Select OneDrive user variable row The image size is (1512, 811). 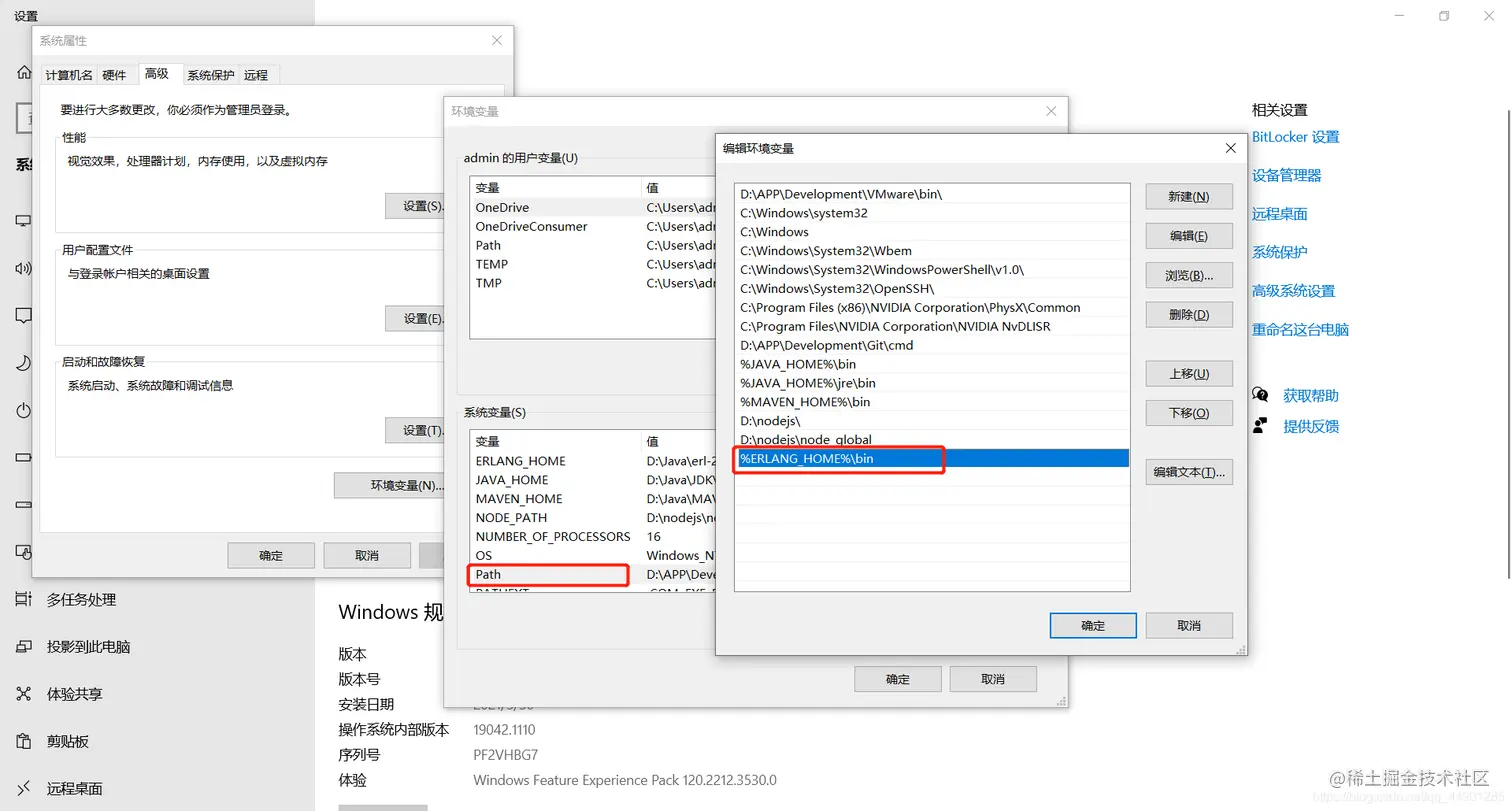[592, 208]
